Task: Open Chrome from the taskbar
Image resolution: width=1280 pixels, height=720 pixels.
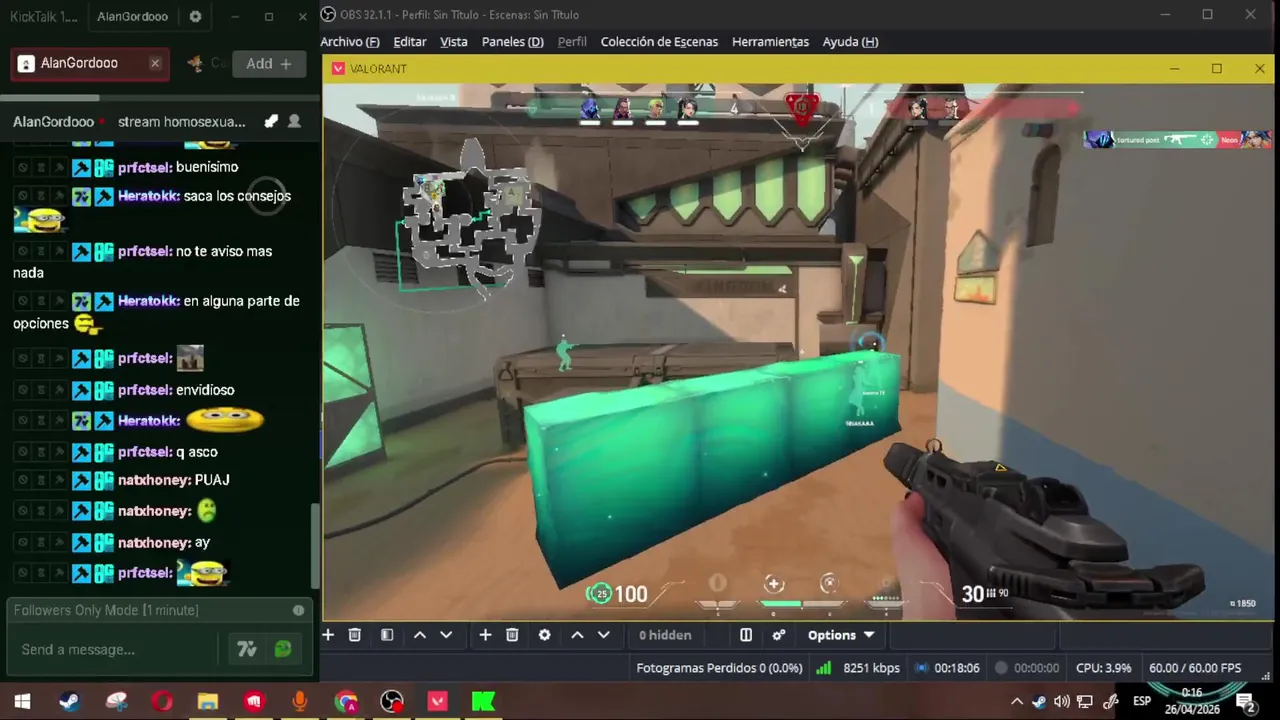Action: [346, 702]
